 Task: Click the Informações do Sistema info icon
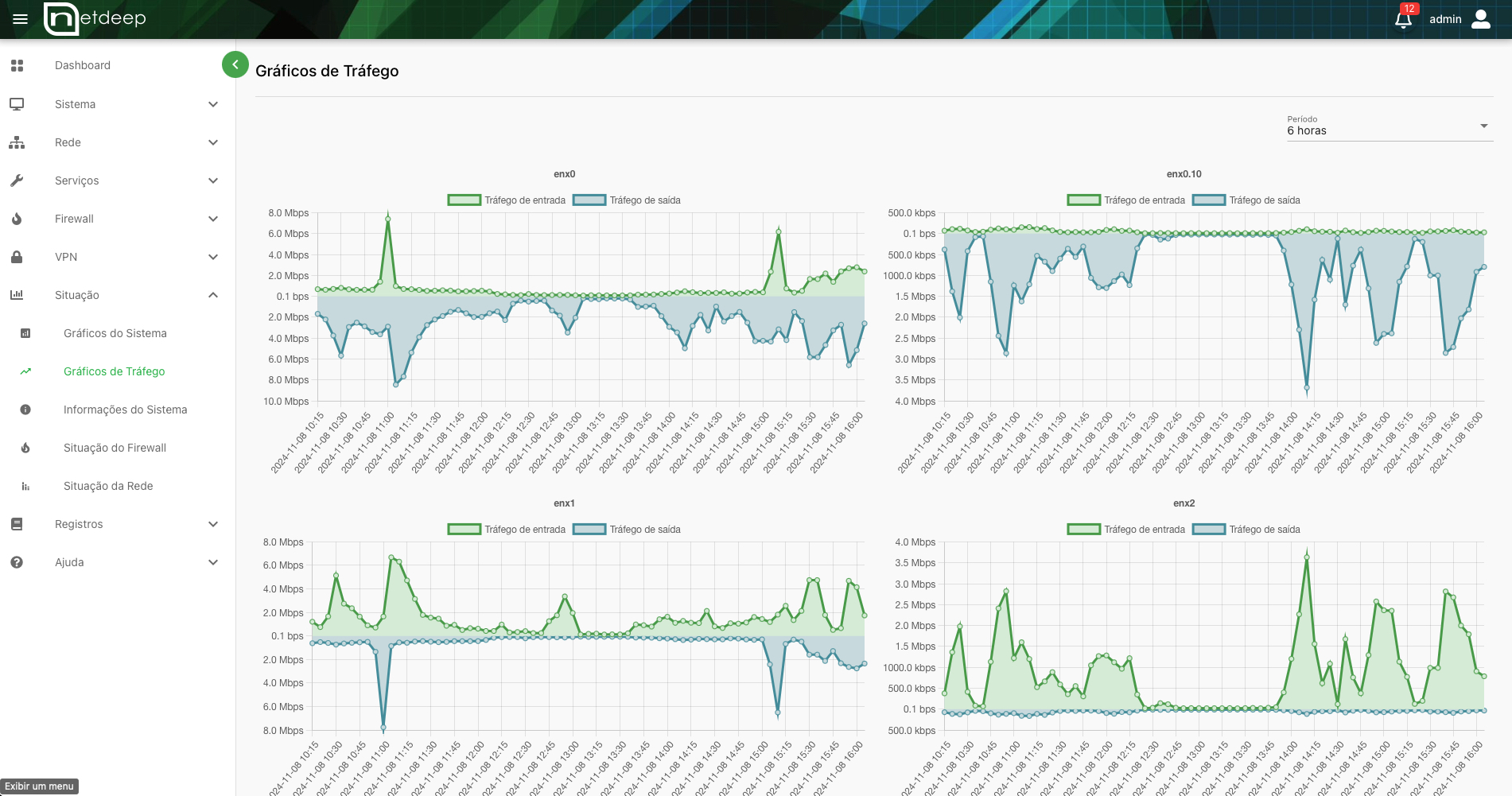(x=25, y=410)
